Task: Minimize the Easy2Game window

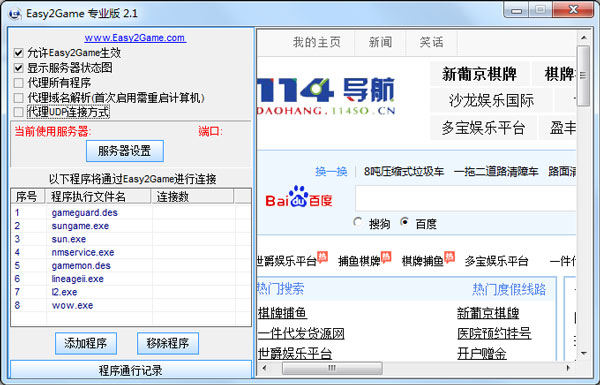Action: (x=517, y=10)
